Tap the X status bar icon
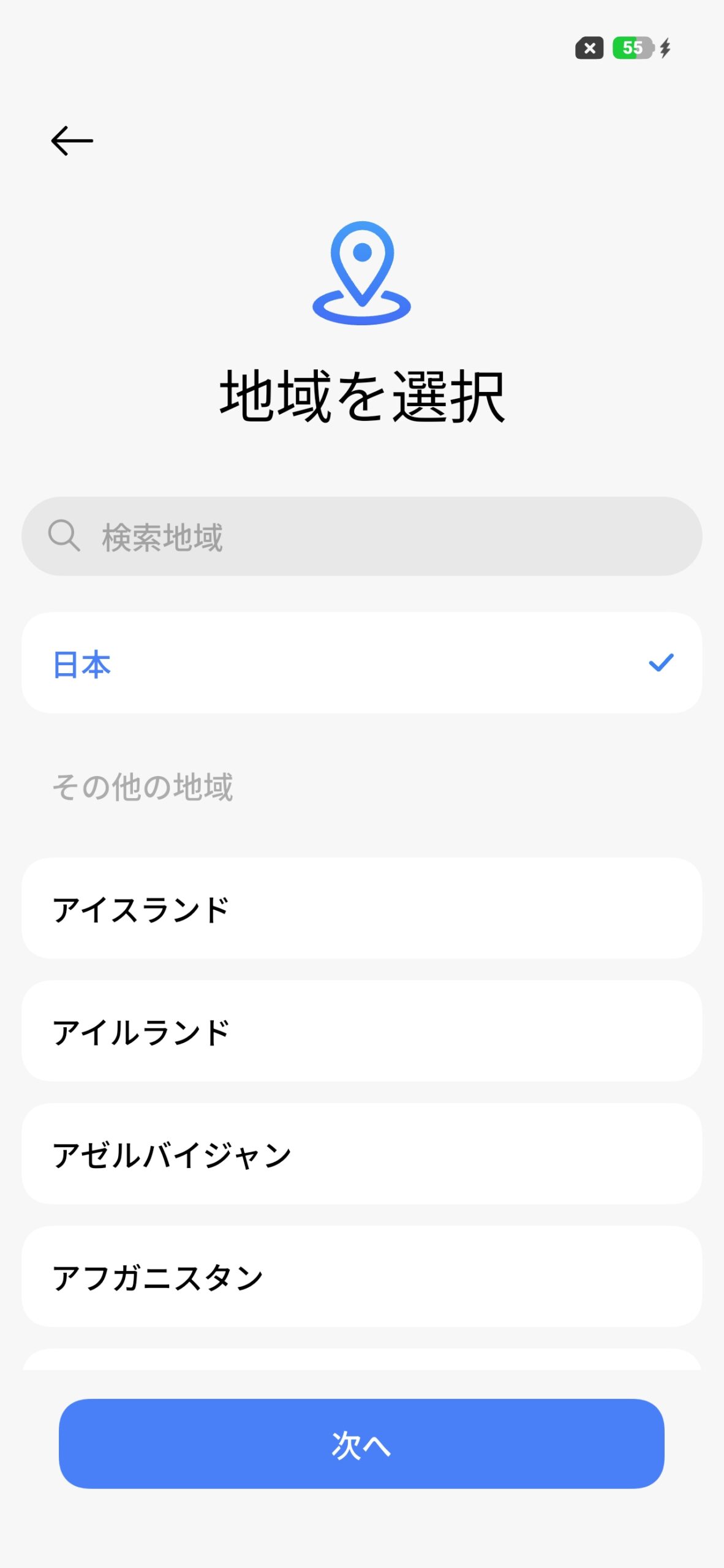Viewport: 724px width, 1568px height. (x=589, y=48)
